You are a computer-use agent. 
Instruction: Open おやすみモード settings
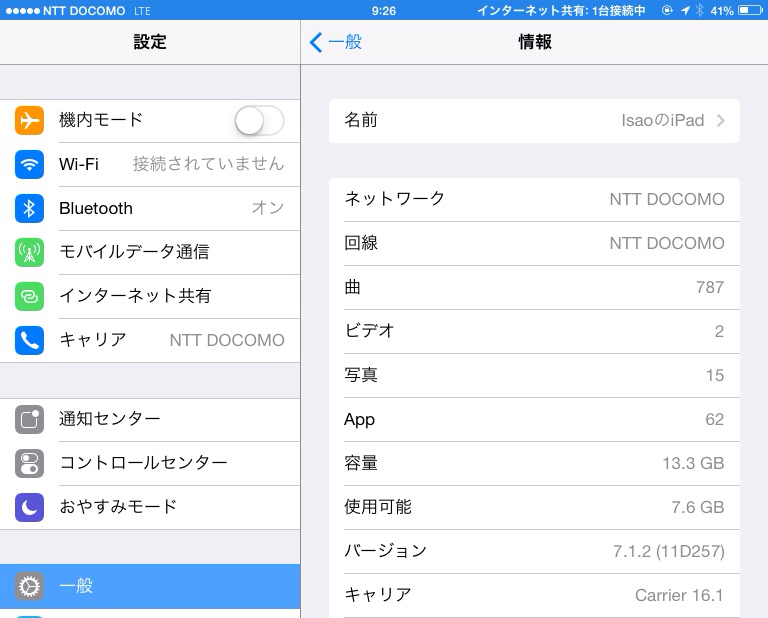click(x=150, y=507)
